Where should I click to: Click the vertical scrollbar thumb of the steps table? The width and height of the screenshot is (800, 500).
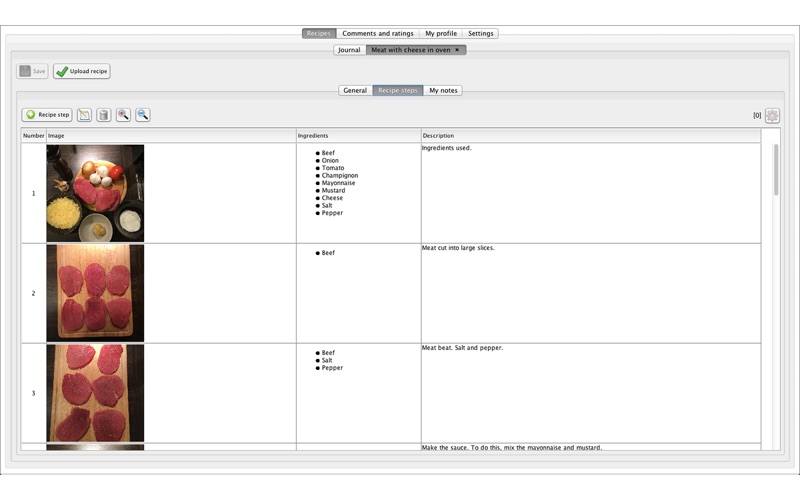pos(776,170)
